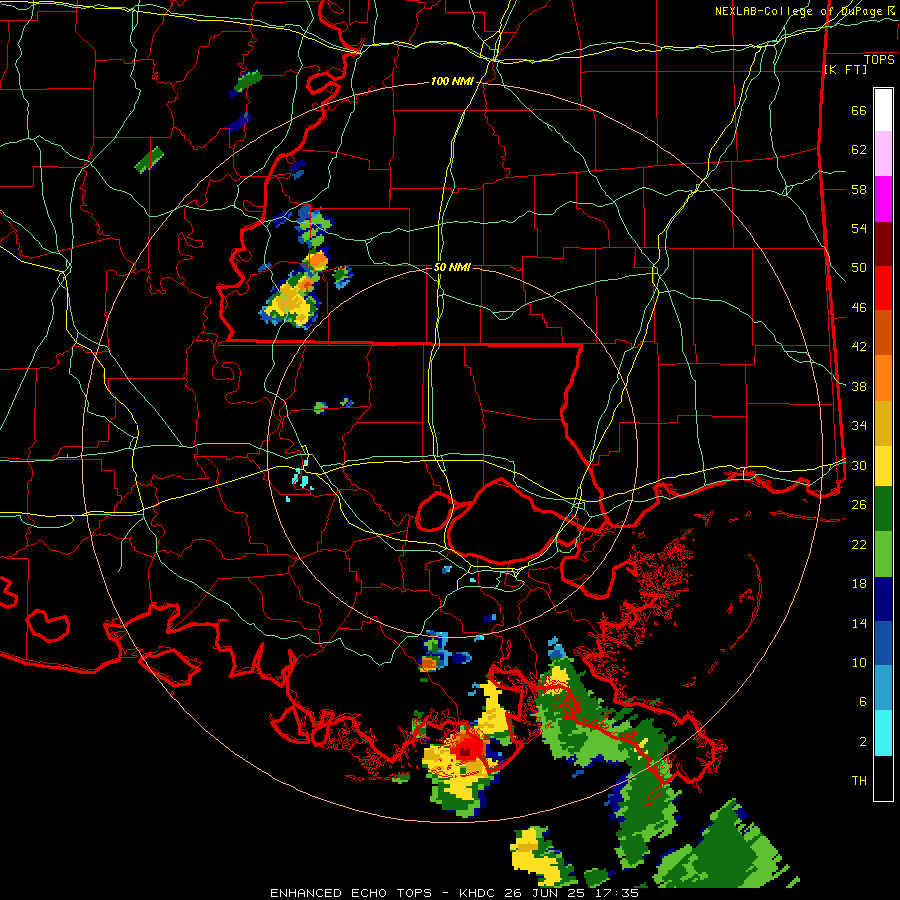Image resolution: width=900 pixels, height=900 pixels.
Task: Choose the burnt orange legend band
Action: [883, 332]
